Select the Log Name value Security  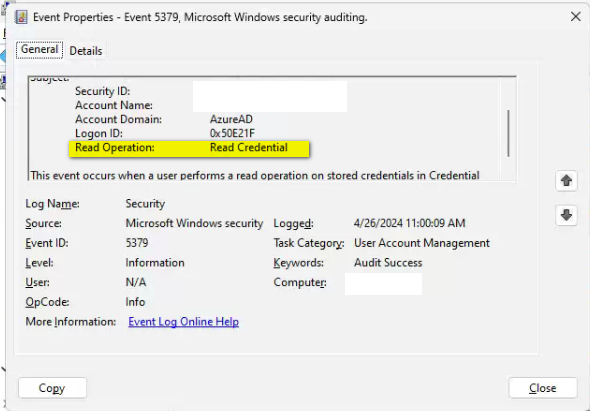tap(145, 204)
